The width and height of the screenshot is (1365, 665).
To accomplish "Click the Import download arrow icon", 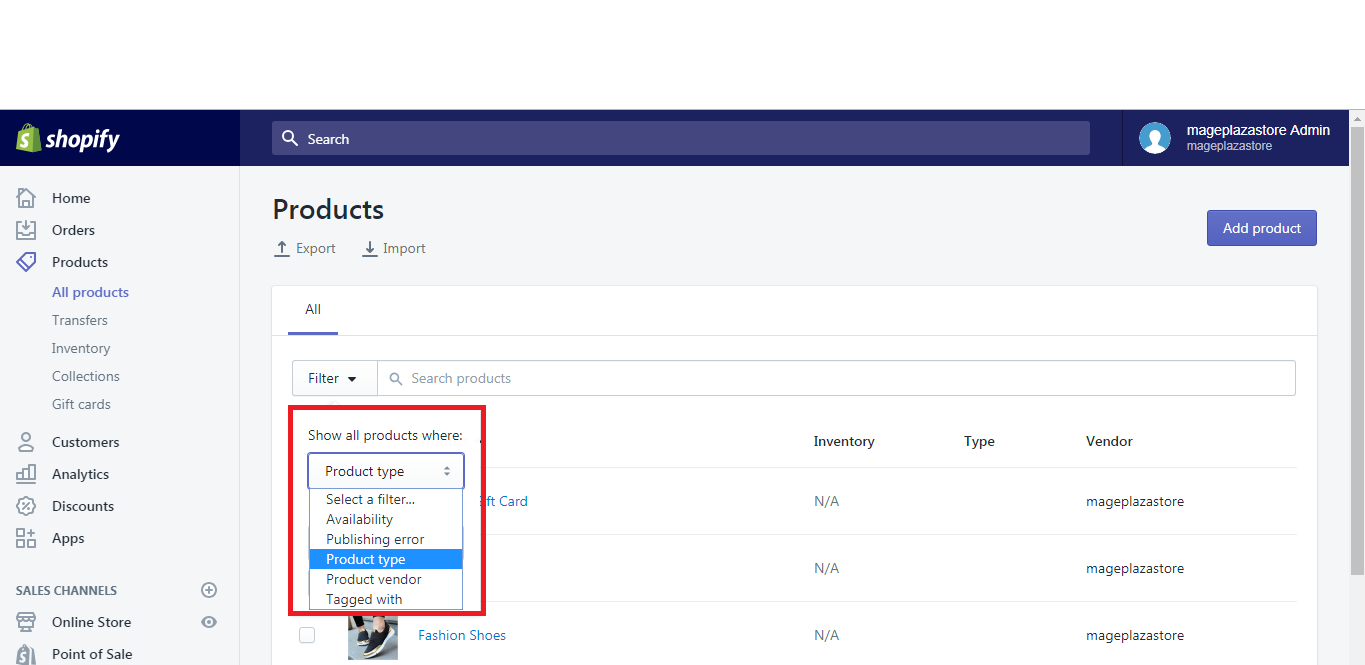I will tap(370, 248).
